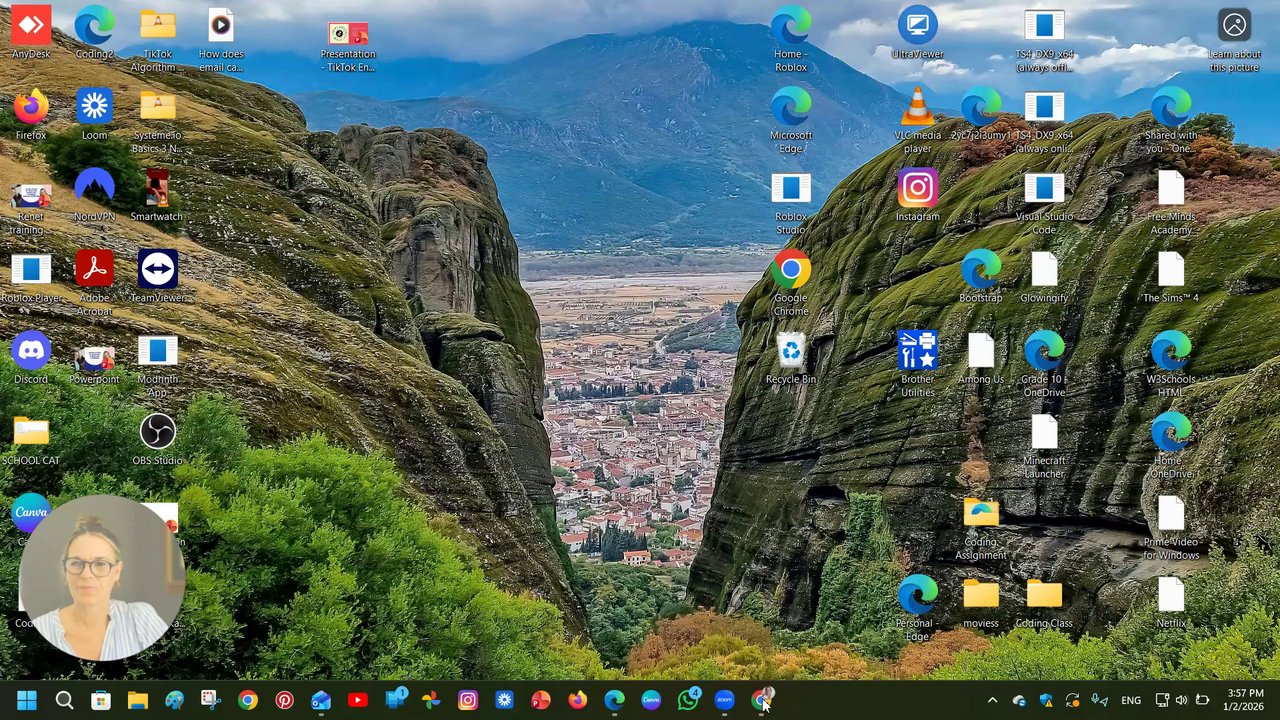Select the Systeme.io Basics folder
This screenshot has width=1280, height=720.
[x=157, y=121]
